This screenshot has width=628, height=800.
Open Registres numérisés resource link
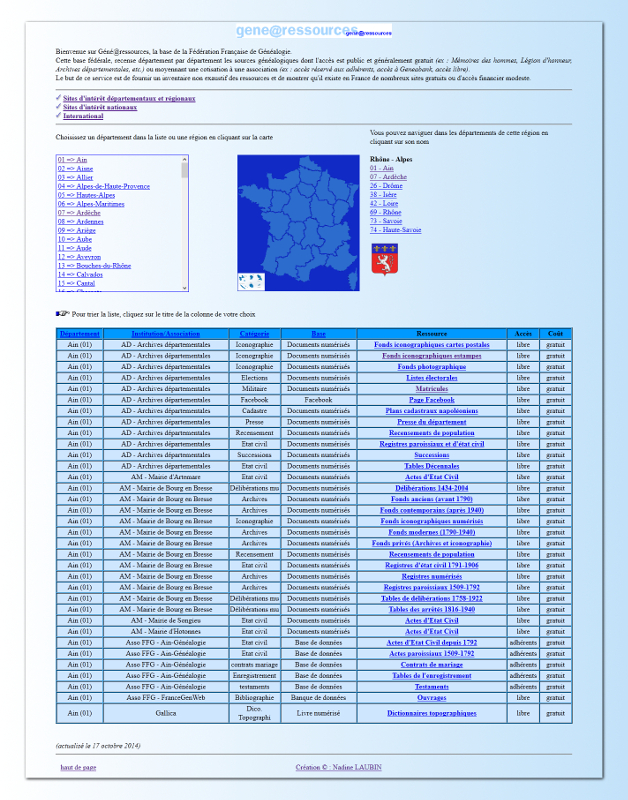[432, 577]
